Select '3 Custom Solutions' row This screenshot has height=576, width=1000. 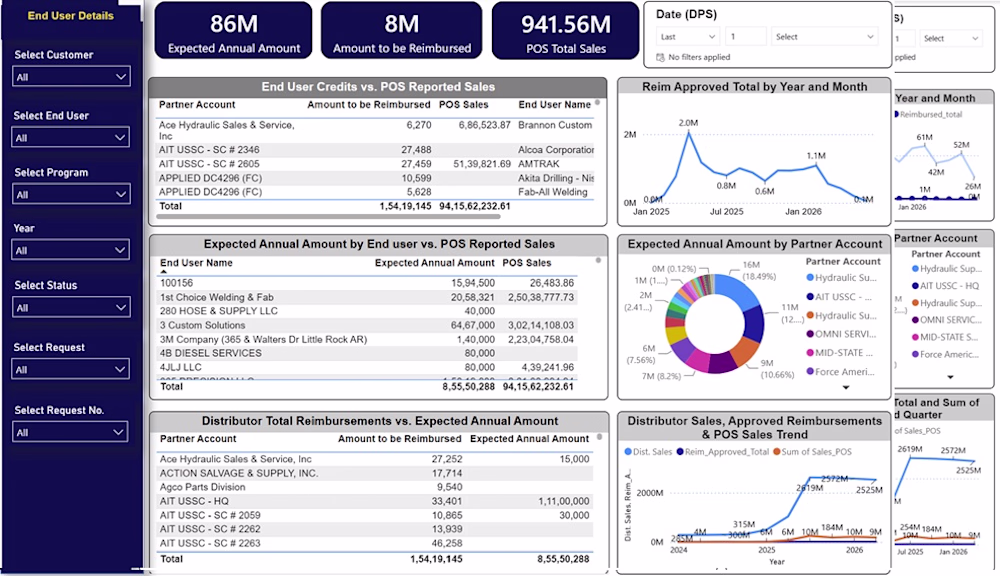[x=367, y=325]
